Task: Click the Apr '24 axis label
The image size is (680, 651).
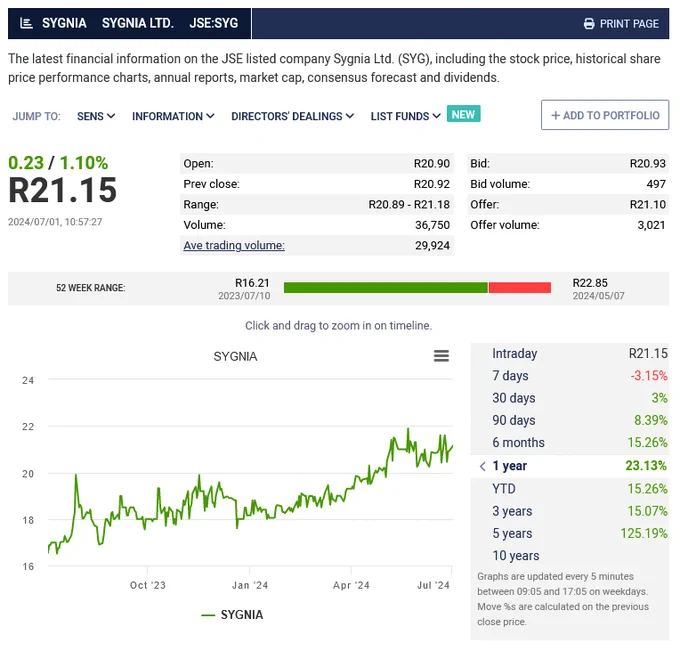Action: 351,586
